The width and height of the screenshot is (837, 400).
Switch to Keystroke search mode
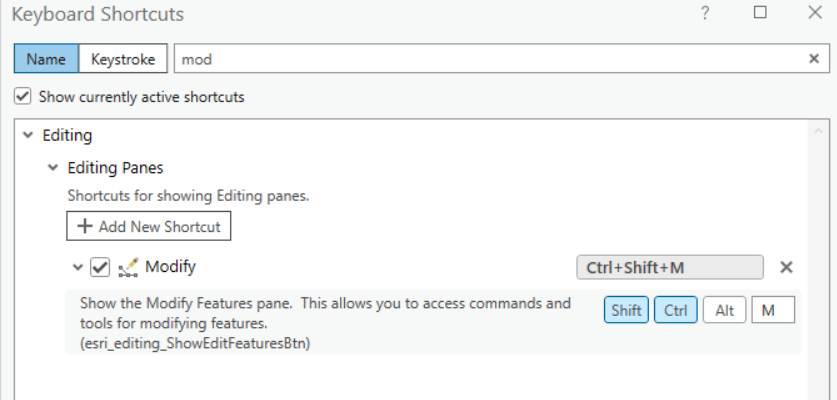tap(123, 59)
